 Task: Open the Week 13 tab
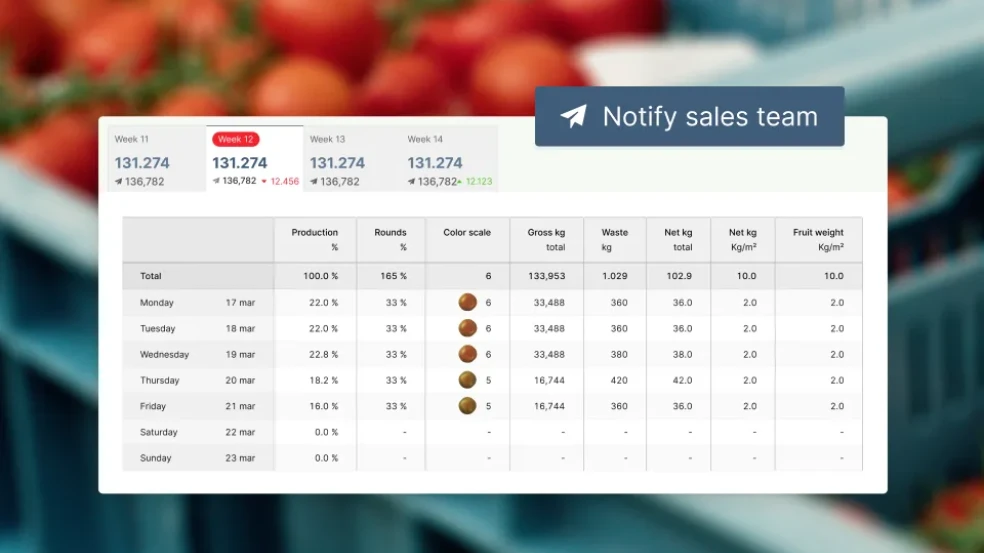pyautogui.click(x=350, y=158)
